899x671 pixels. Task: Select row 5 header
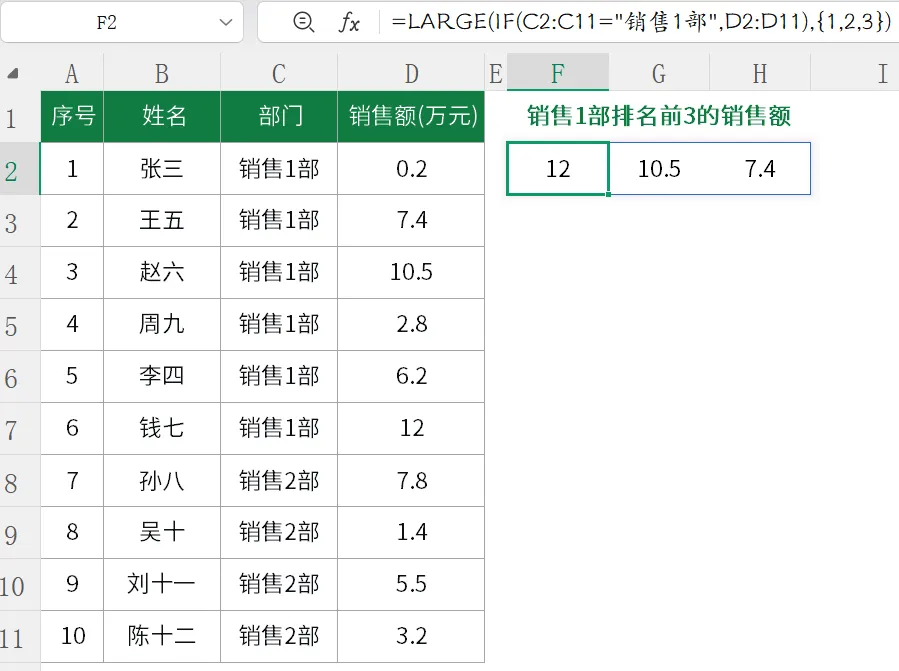tap(19, 325)
